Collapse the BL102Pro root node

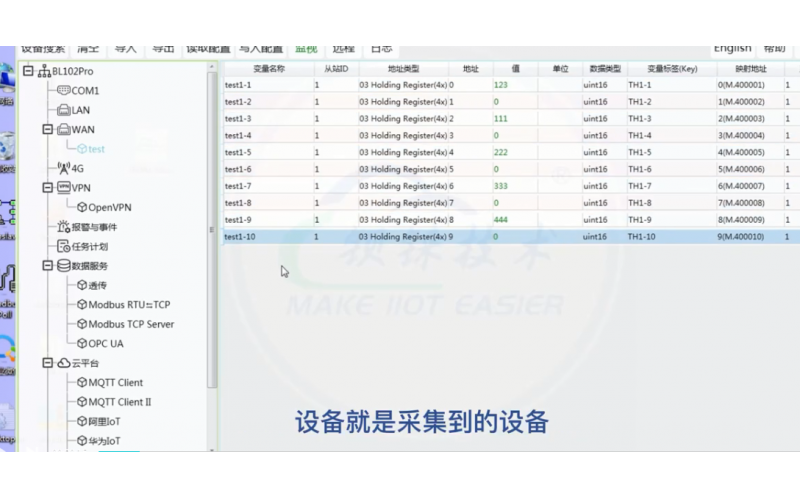pos(27,72)
